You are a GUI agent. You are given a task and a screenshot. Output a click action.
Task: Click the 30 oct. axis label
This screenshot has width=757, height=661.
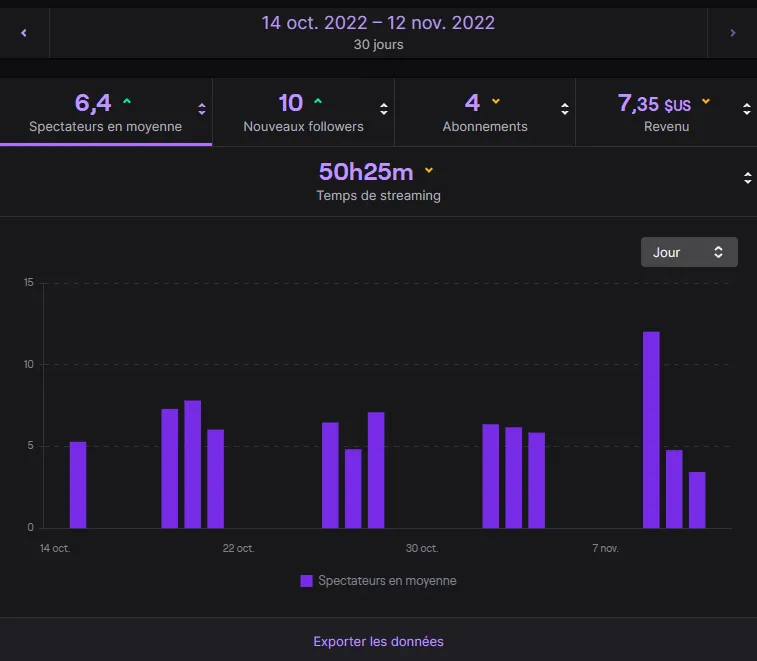(421, 548)
